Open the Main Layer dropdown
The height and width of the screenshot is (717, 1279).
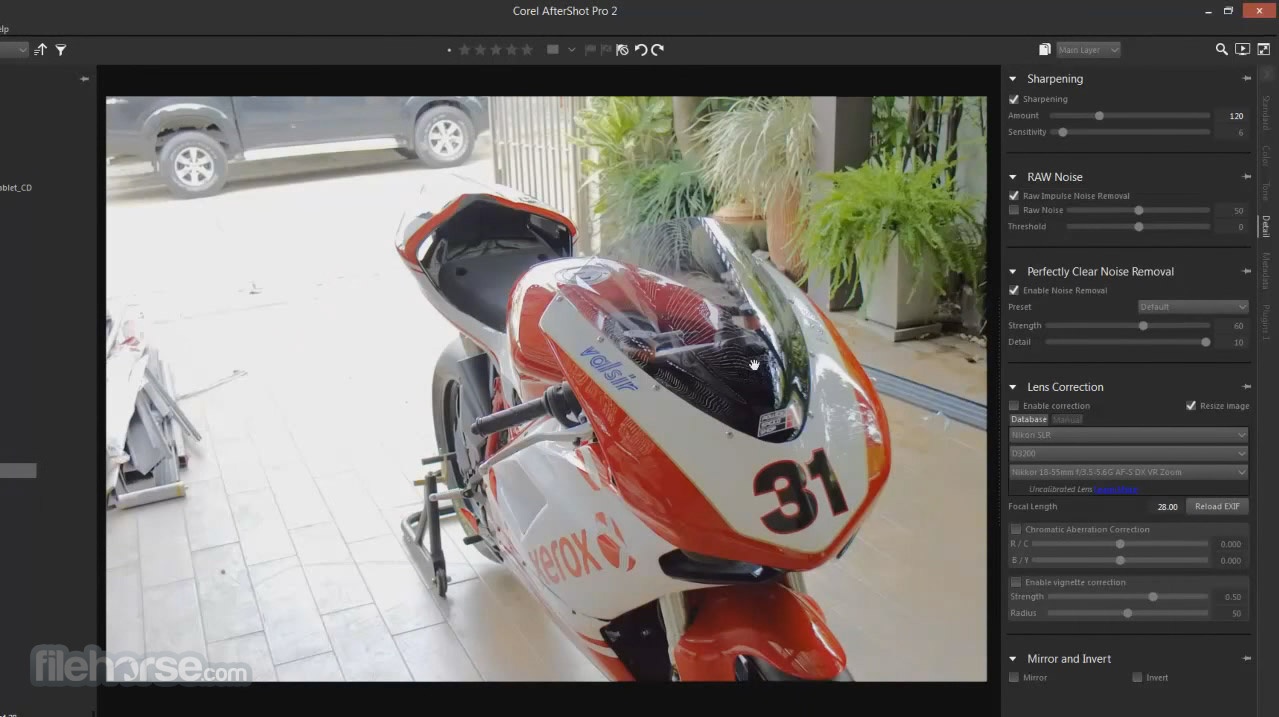[1088, 49]
